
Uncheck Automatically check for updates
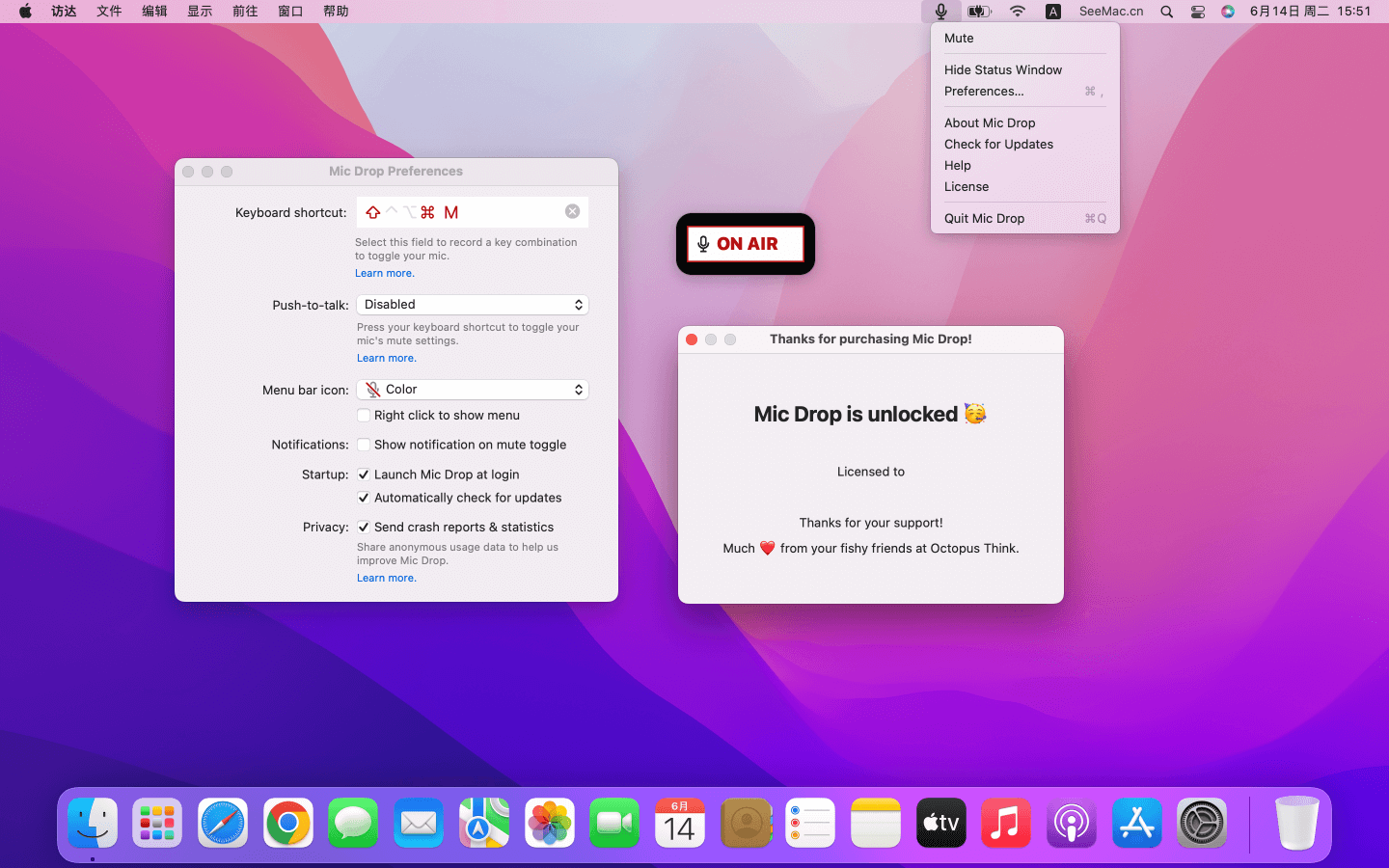click(x=364, y=498)
